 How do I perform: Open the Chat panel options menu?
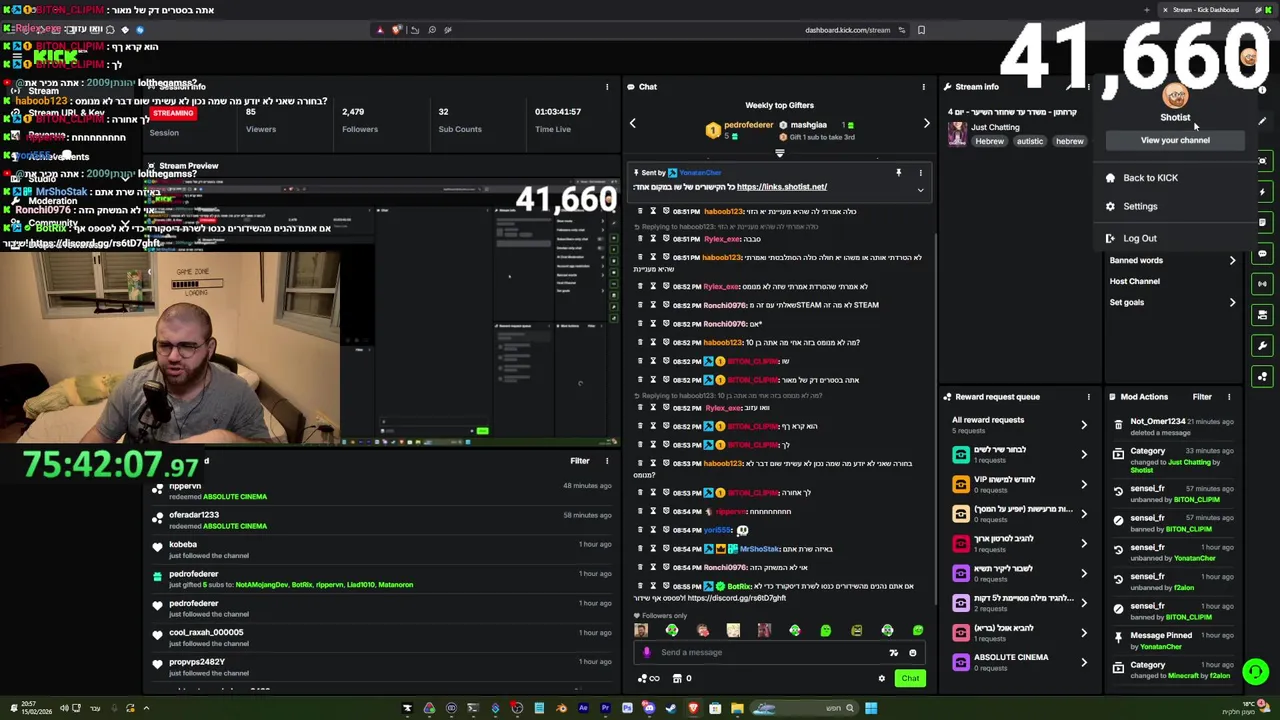[923, 87]
